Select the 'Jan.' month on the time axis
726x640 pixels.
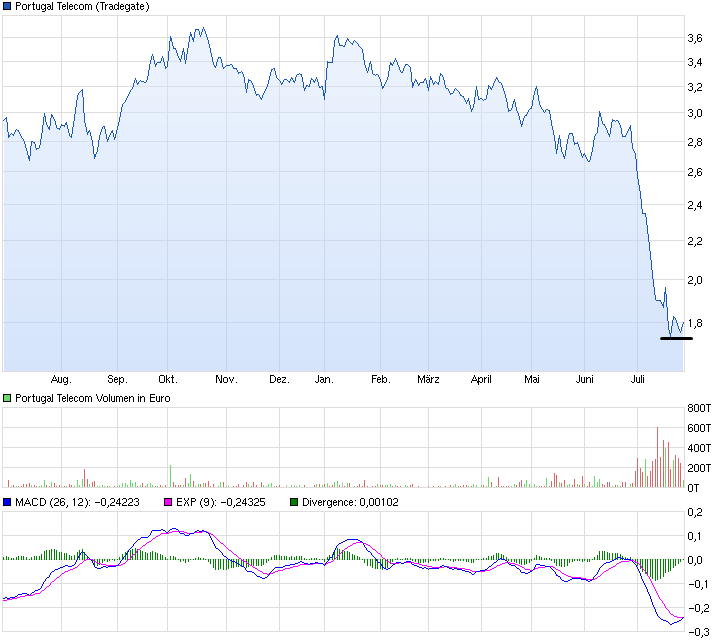point(324,380)
